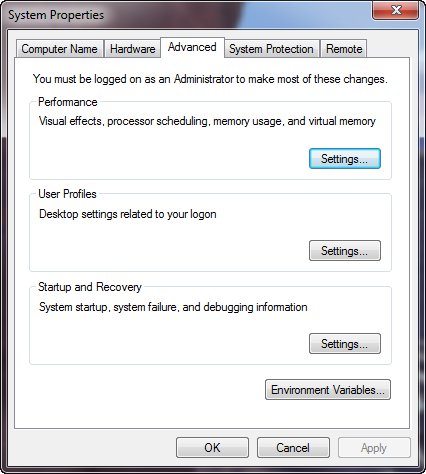
Task: Confirm the dialog with OK
Action: click(212, 448)
